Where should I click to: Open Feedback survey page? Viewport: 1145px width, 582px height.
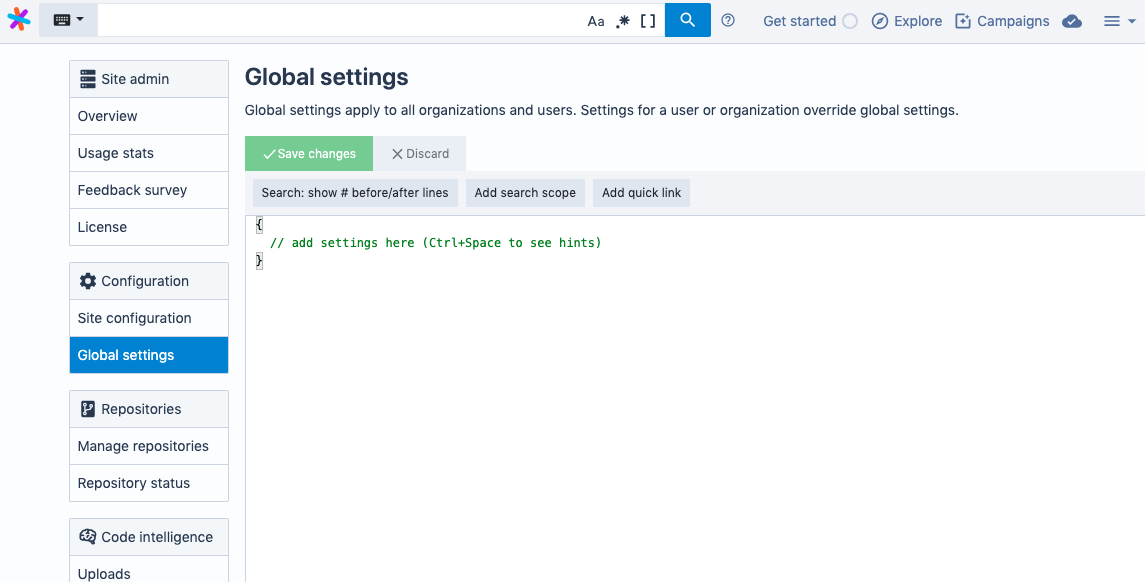coord(149,190)
